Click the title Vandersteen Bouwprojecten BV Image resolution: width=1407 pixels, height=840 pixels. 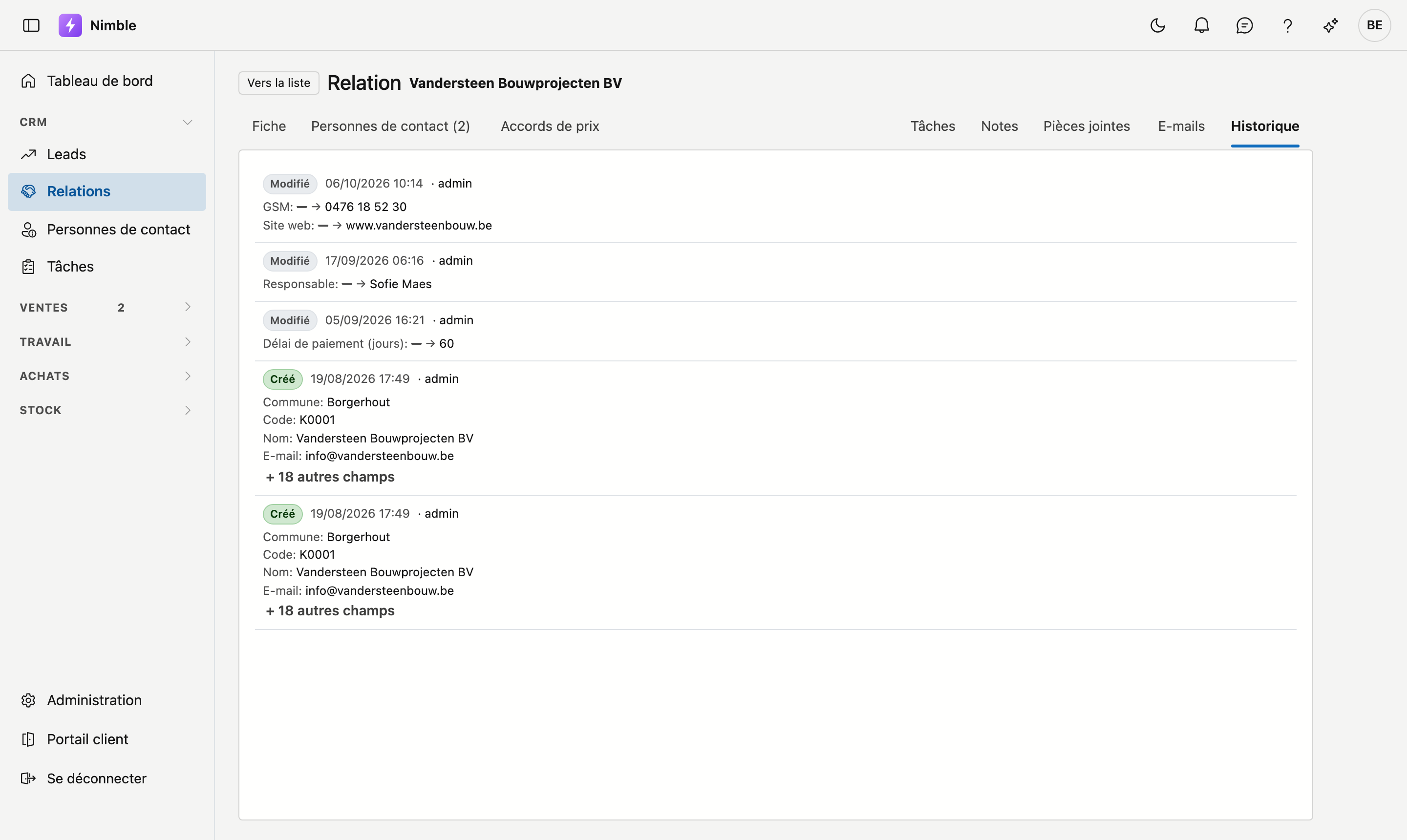click(515, 83)
